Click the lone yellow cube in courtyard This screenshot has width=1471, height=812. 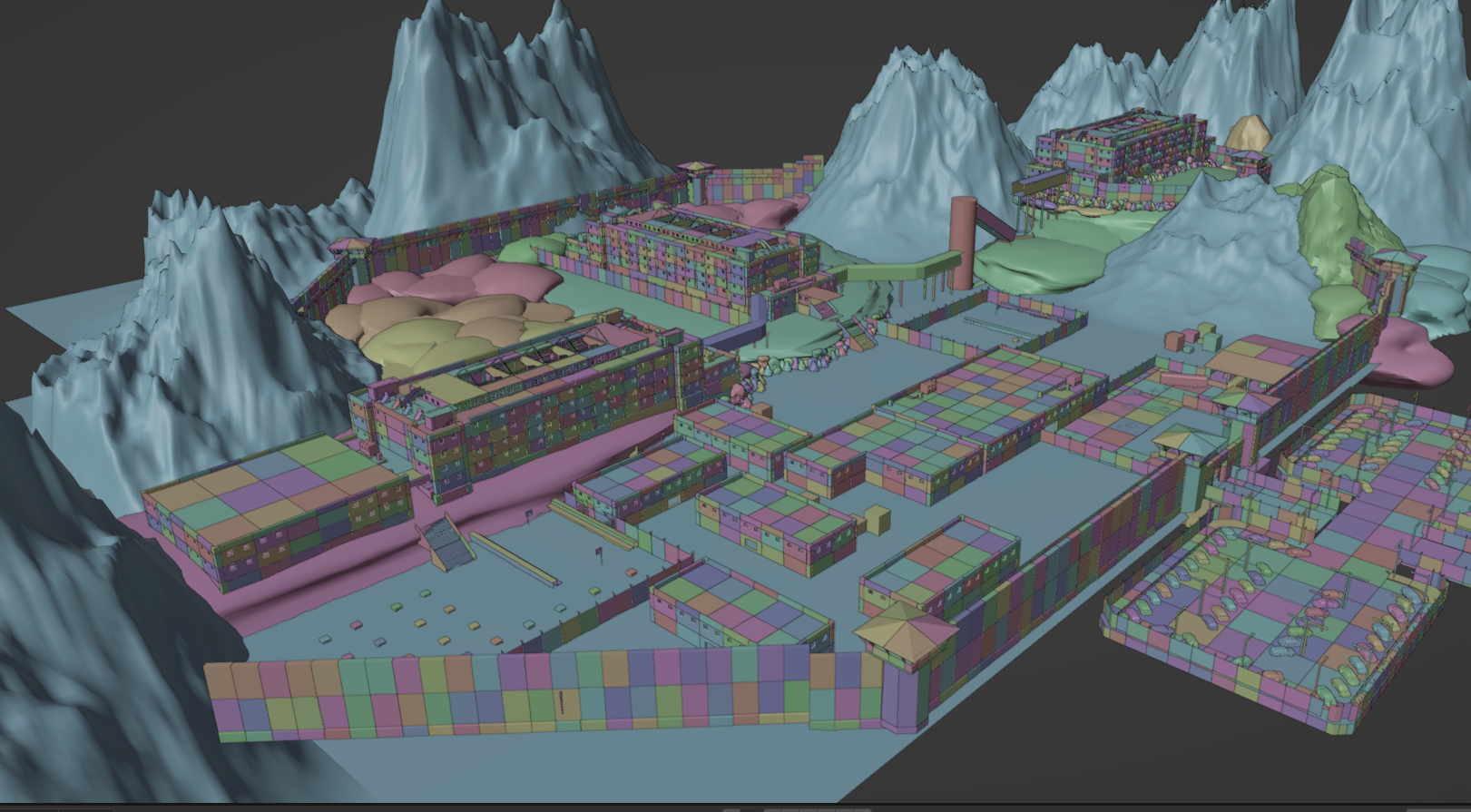click(878, 520)
